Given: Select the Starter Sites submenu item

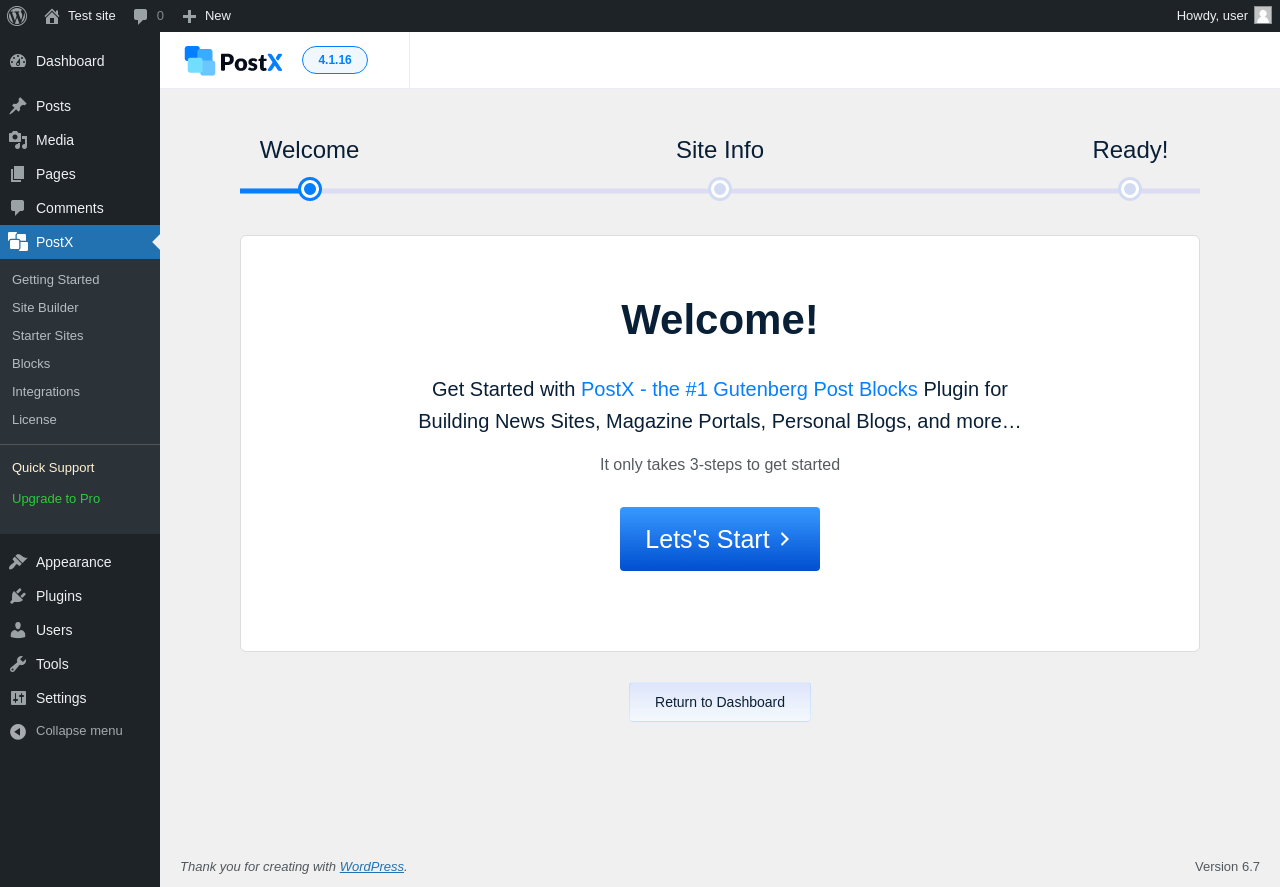Looking at the screenshot, I should pos(48,335).
